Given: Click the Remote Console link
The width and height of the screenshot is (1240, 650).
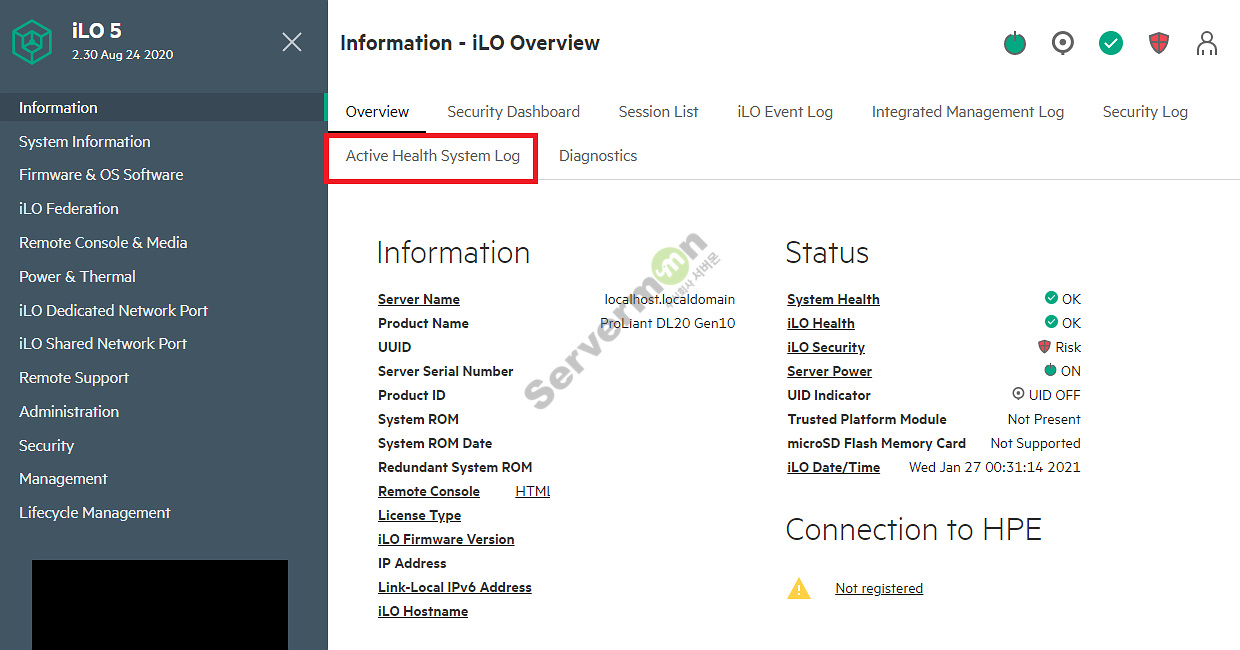Looking at the screenshot, I should point(429,491).
